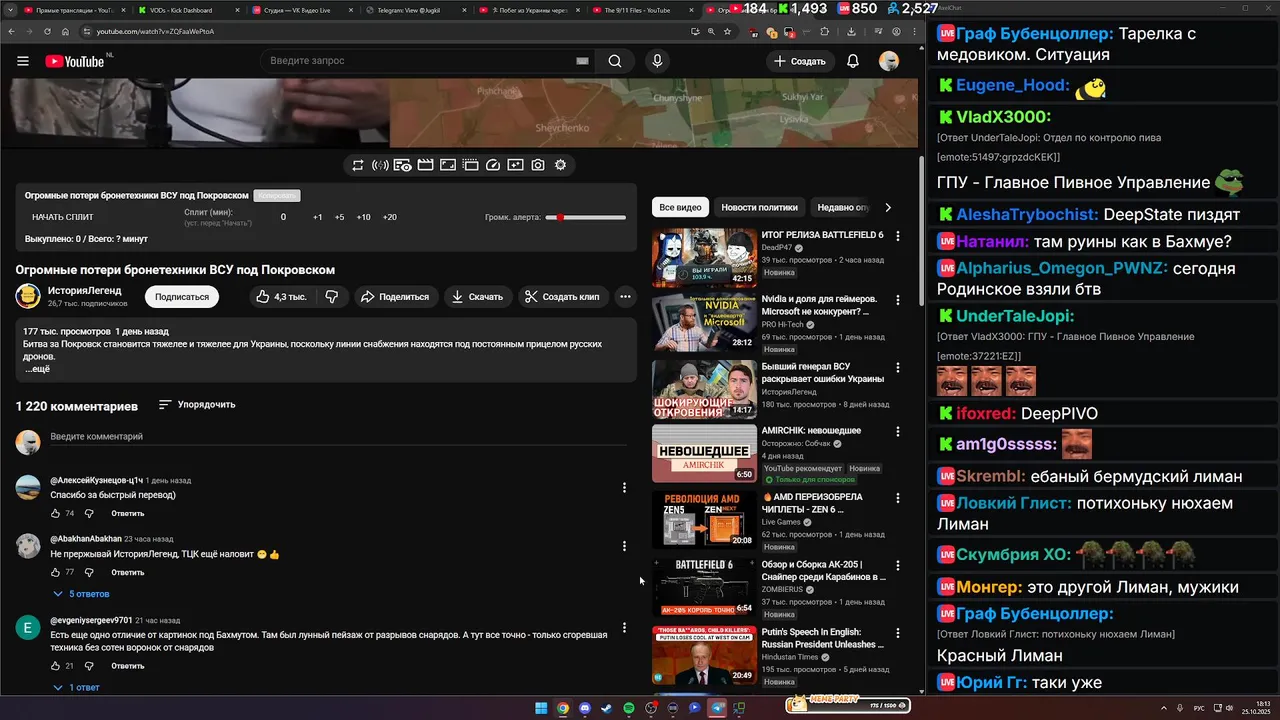Dislike the comment by AbakhanAbakhan
The height and width of the screenshot is (720, 1280).
(x=89, y=573)
